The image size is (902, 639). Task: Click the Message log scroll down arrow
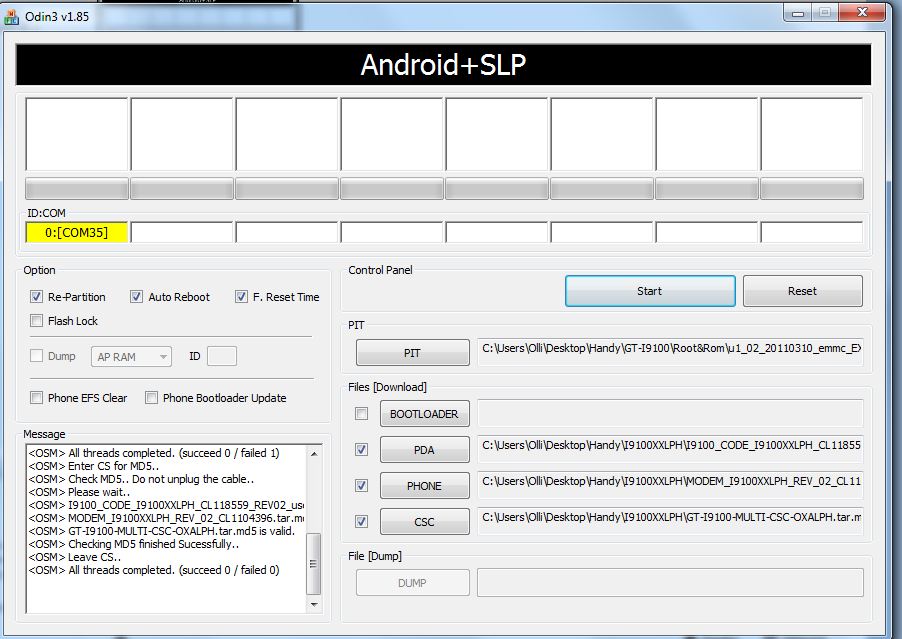314,604
